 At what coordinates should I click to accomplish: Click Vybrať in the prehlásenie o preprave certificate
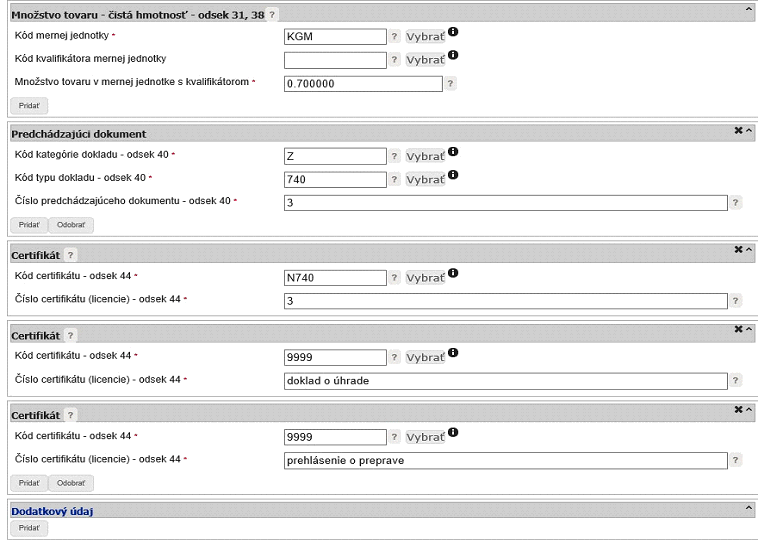[x=425, y=437]
